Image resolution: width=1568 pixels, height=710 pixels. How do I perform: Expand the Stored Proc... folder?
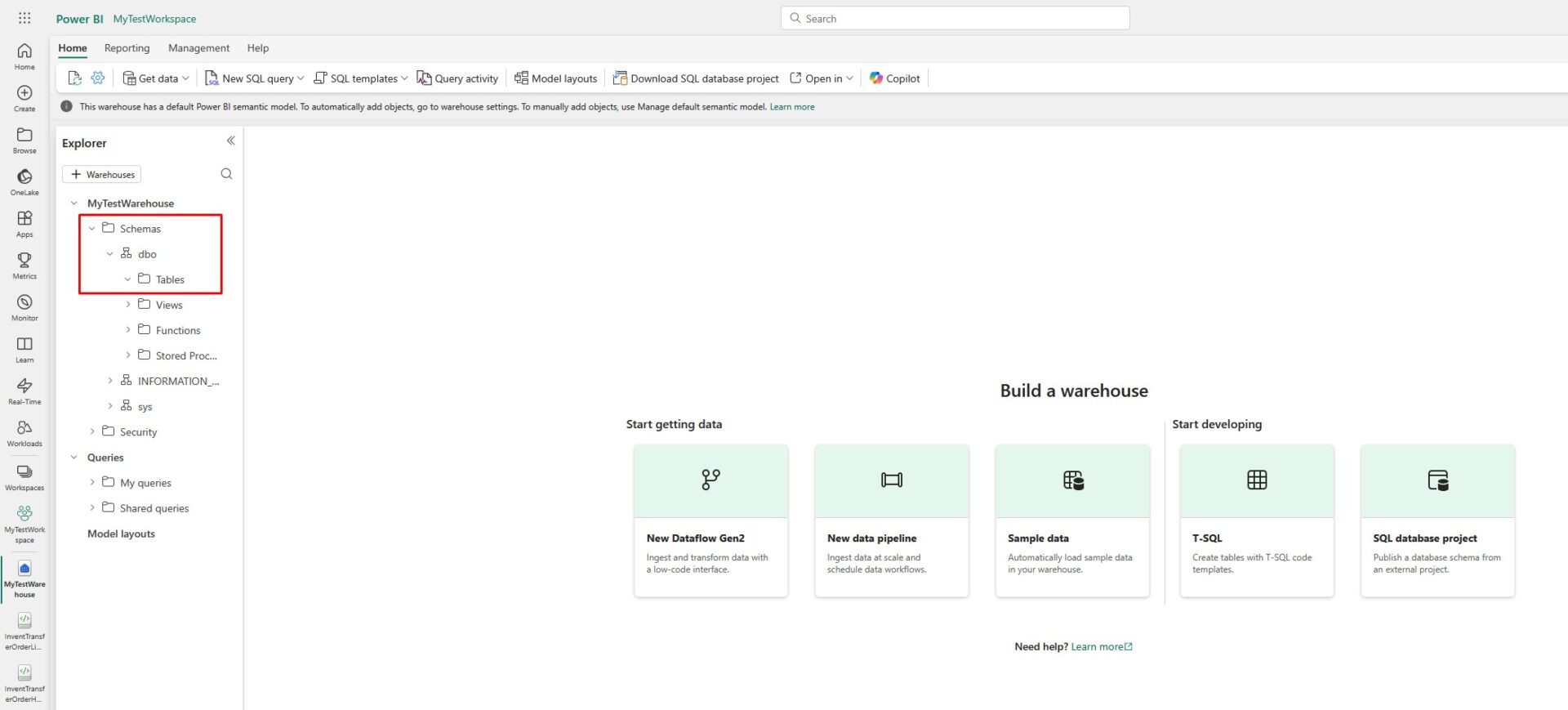(x=128, y=355)
